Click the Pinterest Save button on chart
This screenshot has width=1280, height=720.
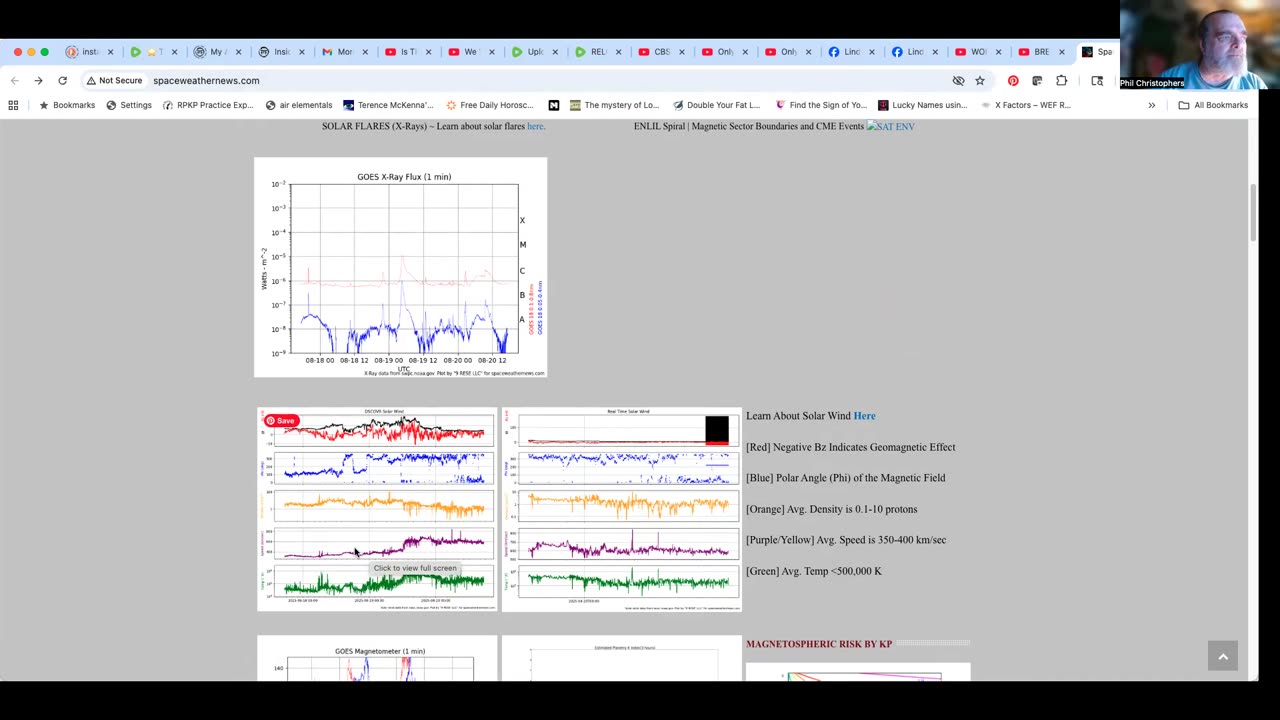pyautogui.click(x=280, y=421)
